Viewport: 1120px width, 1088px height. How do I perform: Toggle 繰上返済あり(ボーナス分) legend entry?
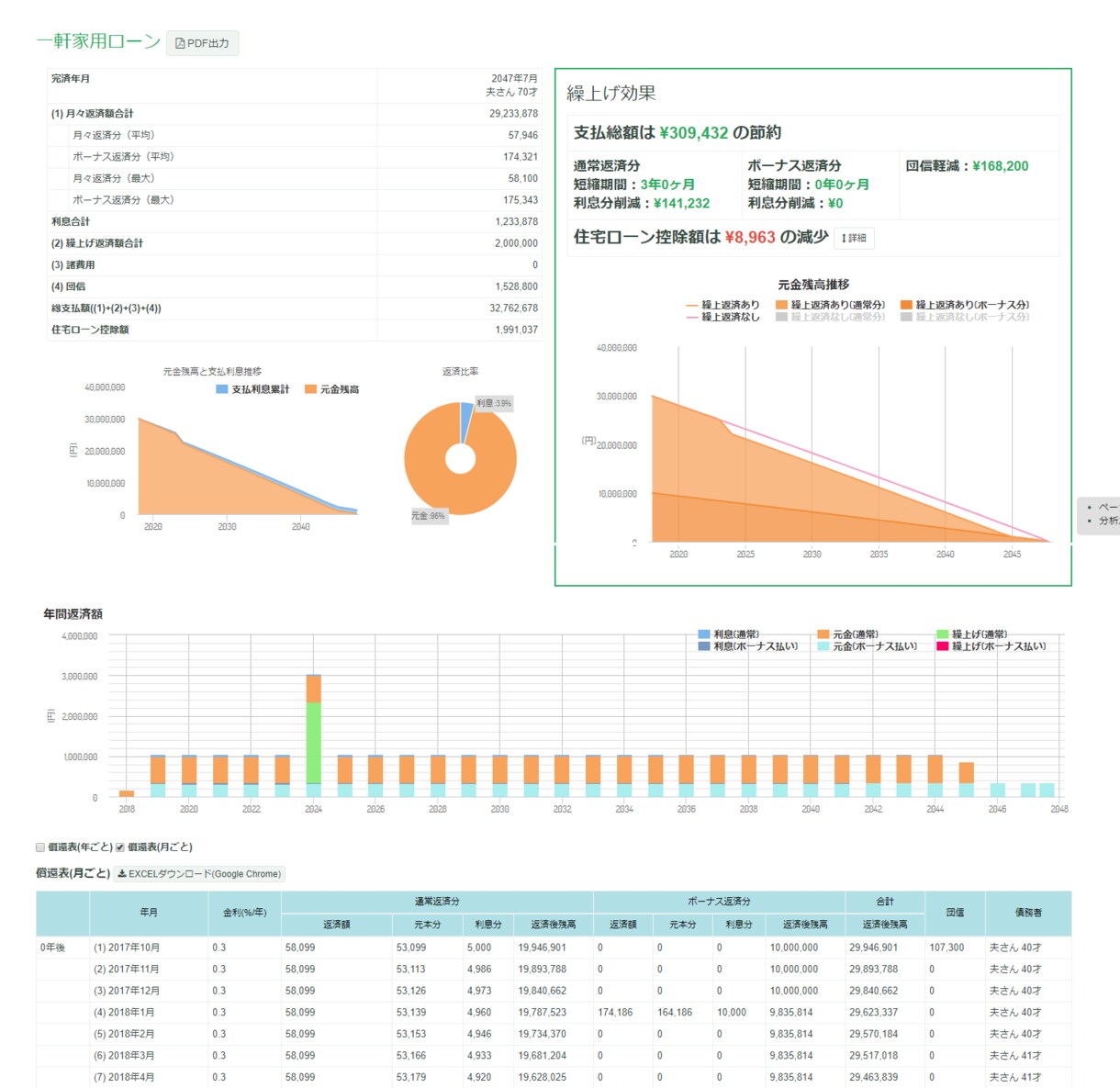click(x=965, y=305)
